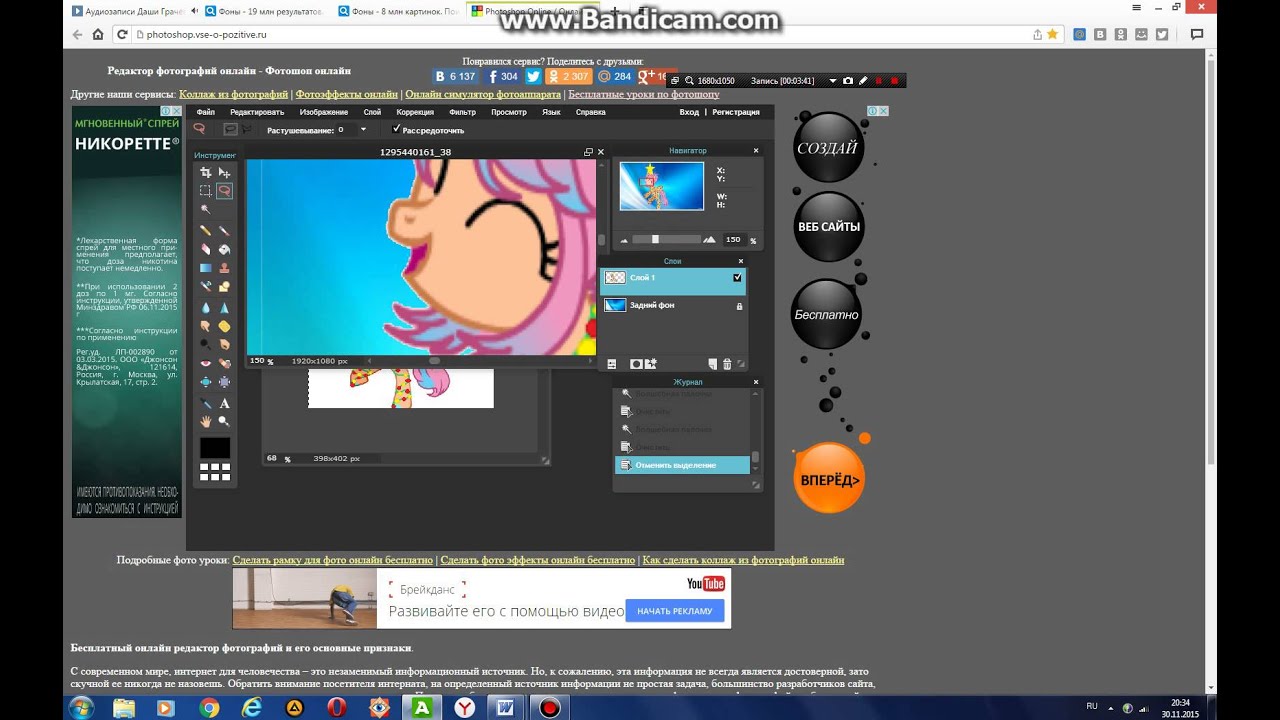Screen dimensions: 1280x720
Task: Click the lock icon on Задний фон layer
Action: (x=739, y=306)
